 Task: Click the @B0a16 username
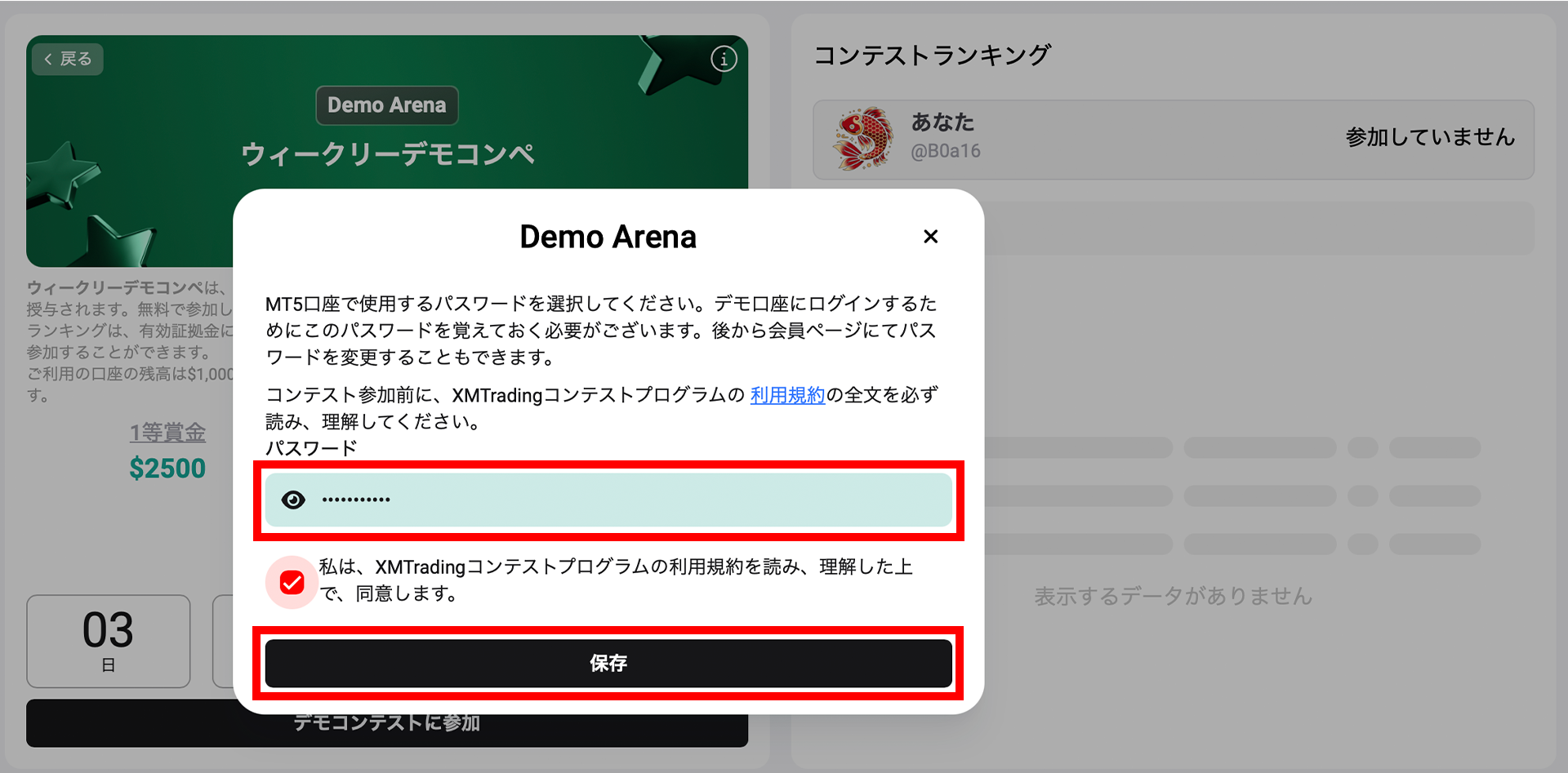[946, 151]
